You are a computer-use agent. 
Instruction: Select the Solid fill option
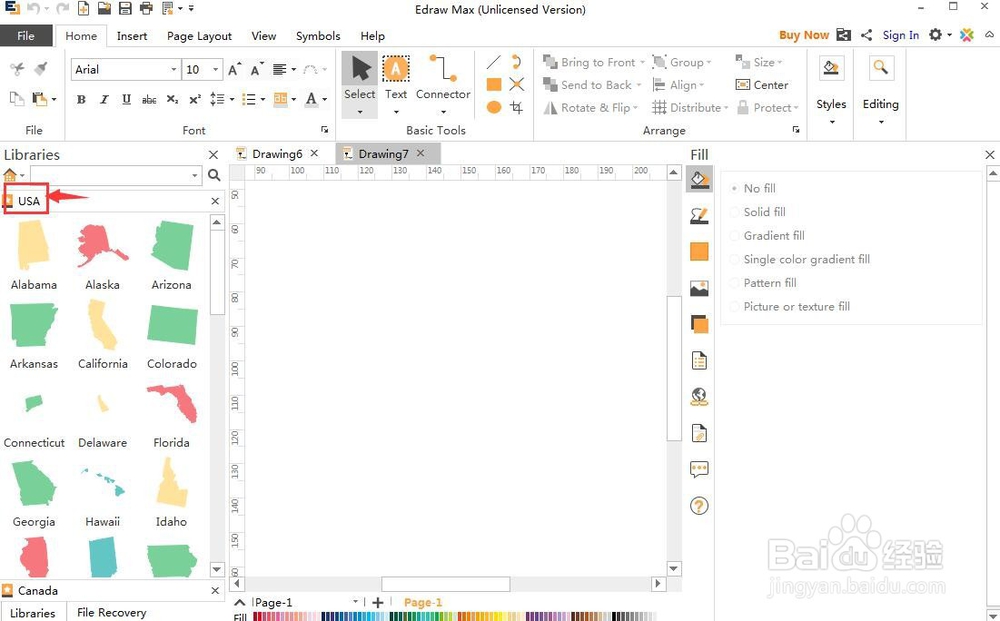758,212
